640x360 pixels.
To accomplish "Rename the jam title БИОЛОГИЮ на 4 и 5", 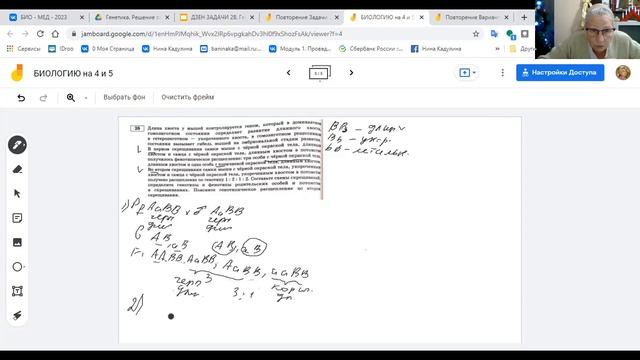I will [x=73, y=73].
